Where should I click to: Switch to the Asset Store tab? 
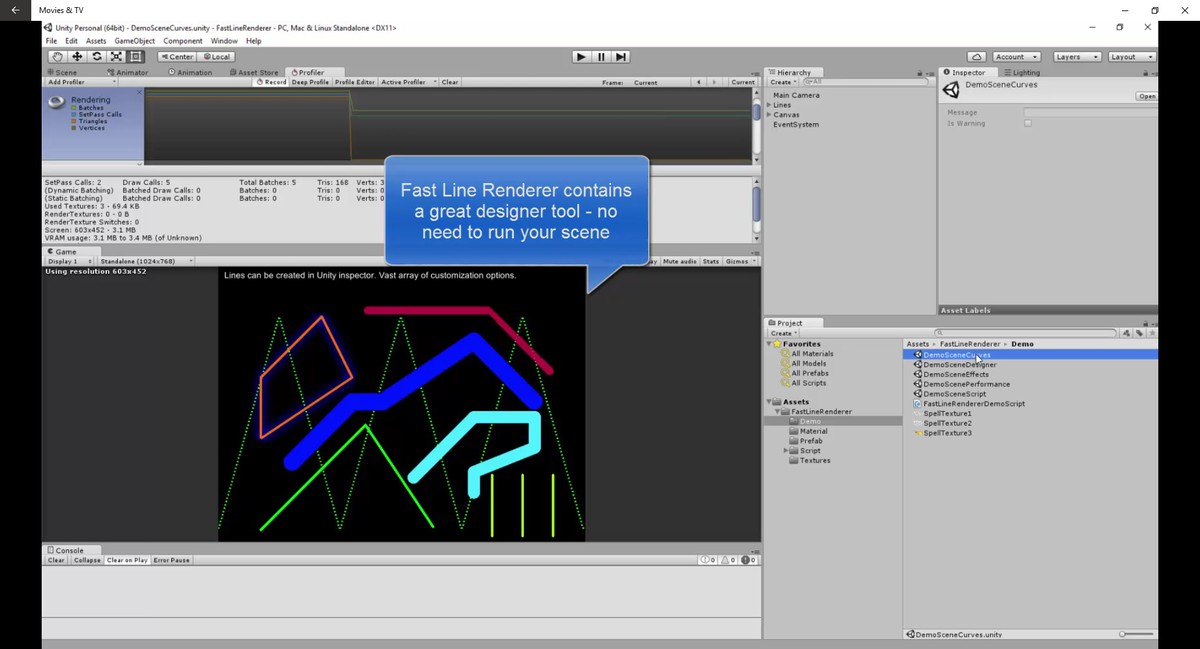[254, 73]
